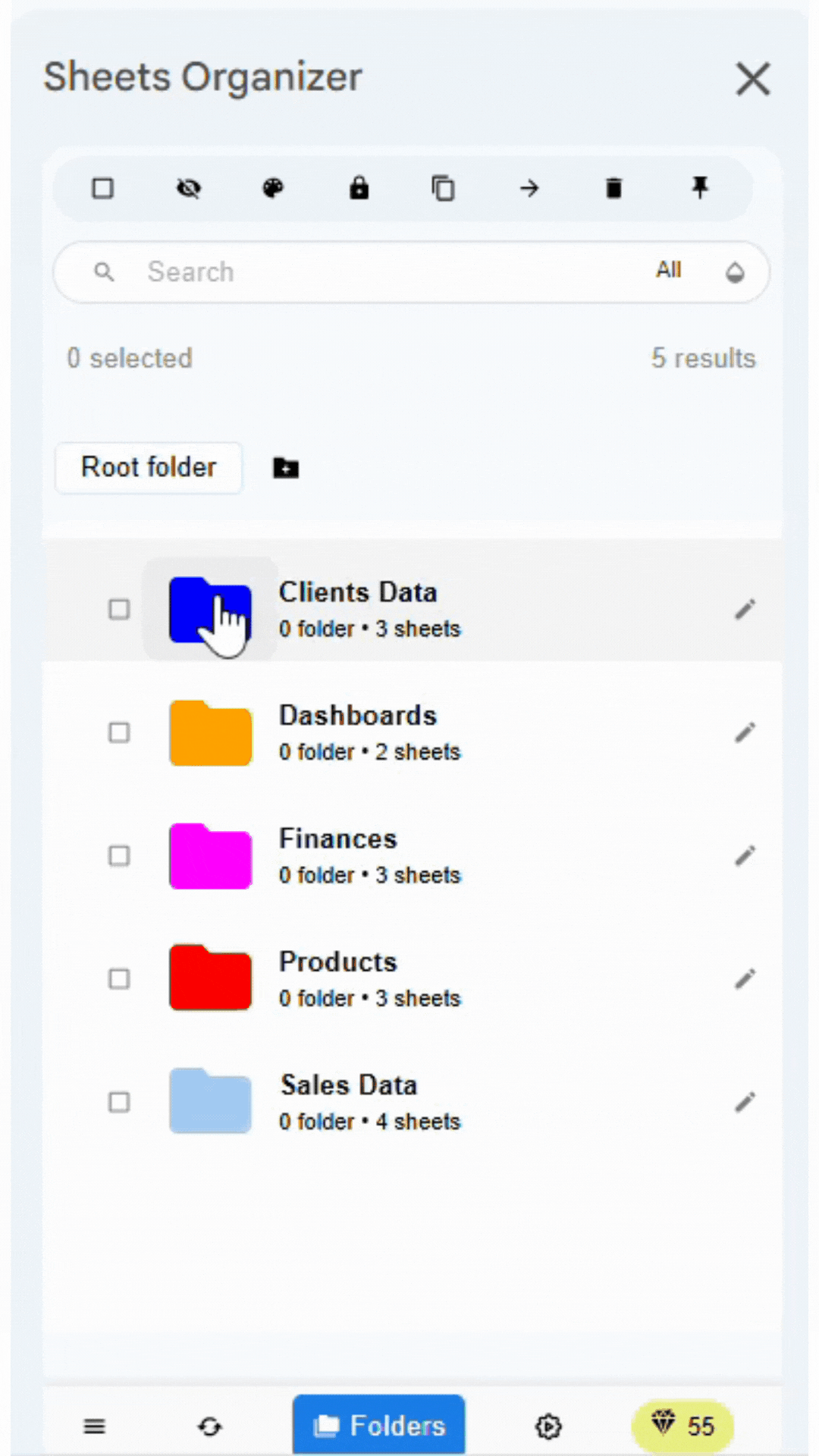
Task: Lock sheets with the padlock icon
Action: pyautogui.click(x=359, y=188)
